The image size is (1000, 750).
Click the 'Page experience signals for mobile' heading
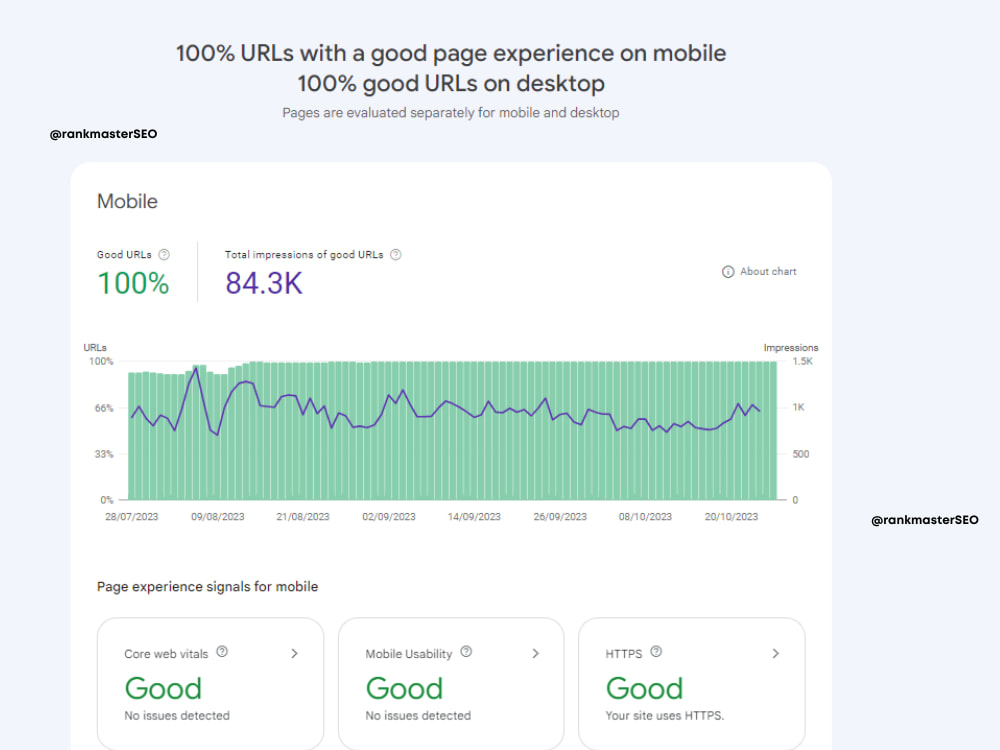(x=207, y=587)
